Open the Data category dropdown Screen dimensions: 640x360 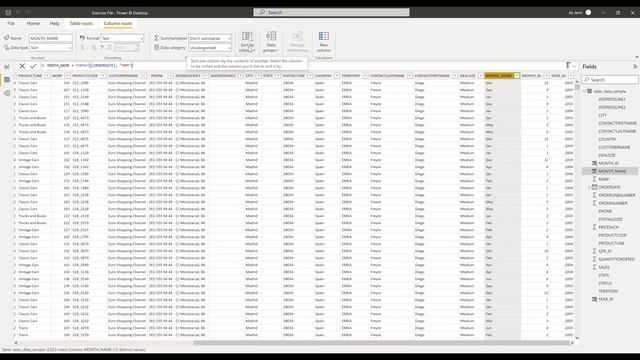click(x=210, y=48)
